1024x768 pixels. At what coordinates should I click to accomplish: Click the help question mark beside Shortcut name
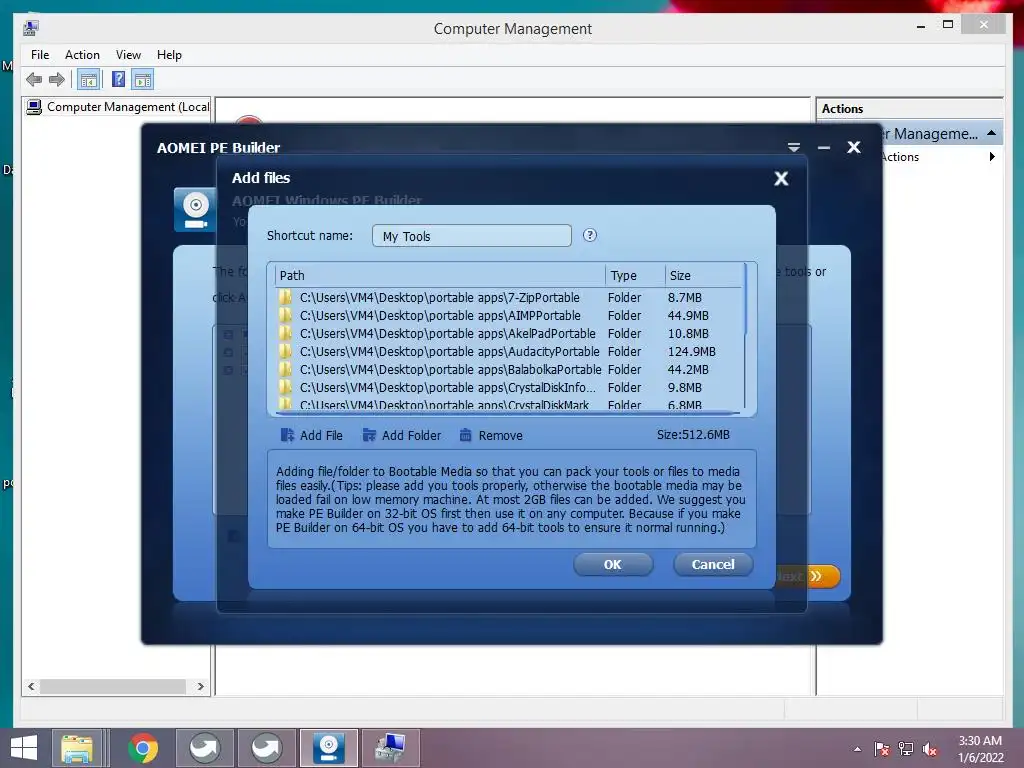click(x=590, y=235)
